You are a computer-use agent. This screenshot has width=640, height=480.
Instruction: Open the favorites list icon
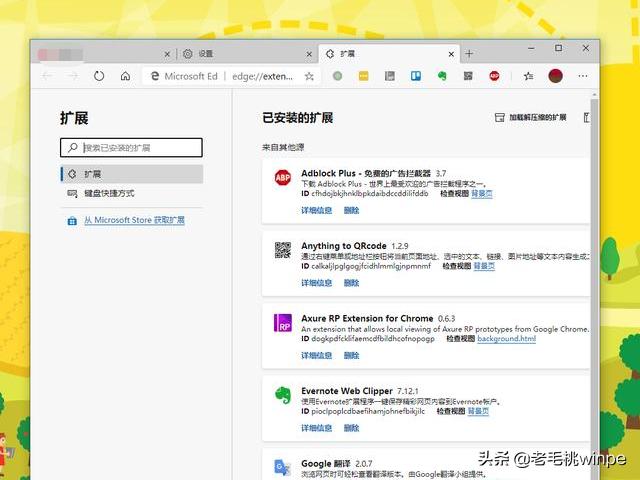point(529,76)
